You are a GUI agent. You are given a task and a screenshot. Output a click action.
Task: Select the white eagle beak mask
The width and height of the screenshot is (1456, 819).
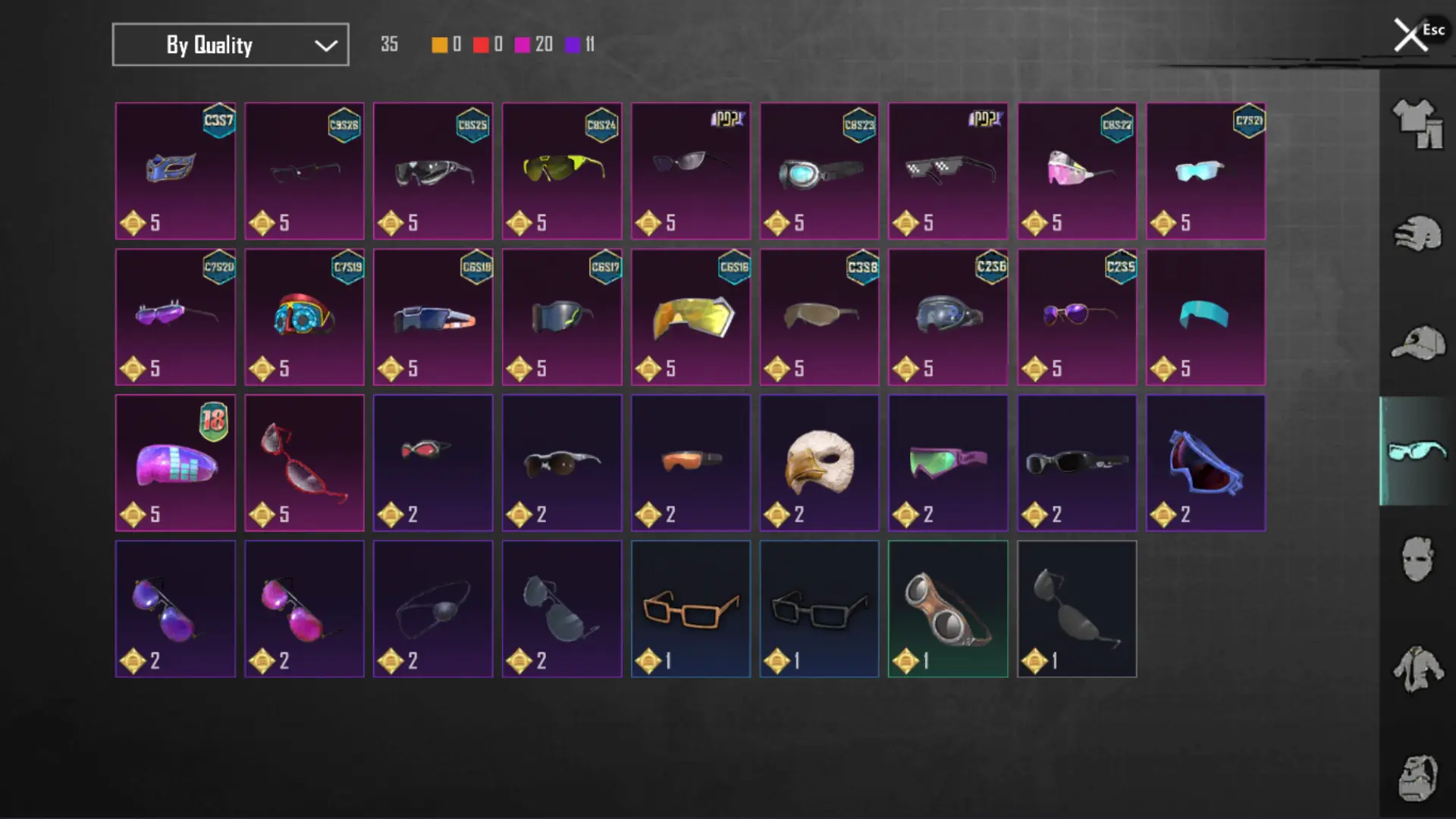[819, 463]
